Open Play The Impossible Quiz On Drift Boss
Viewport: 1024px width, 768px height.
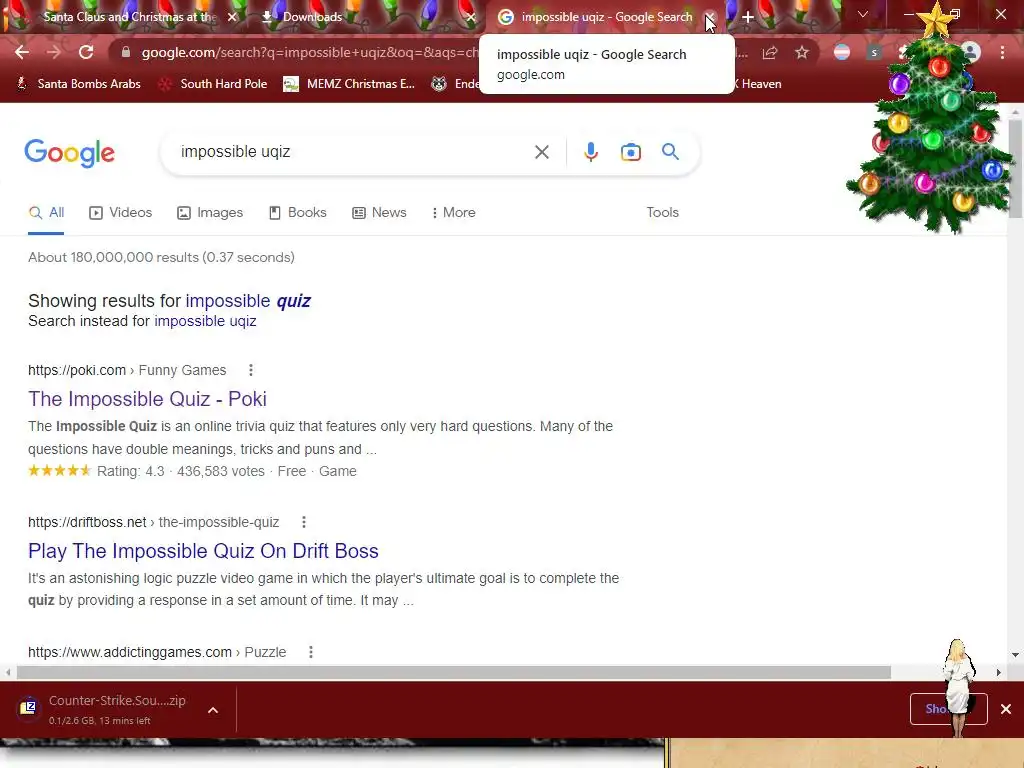(x=203, y=551)
